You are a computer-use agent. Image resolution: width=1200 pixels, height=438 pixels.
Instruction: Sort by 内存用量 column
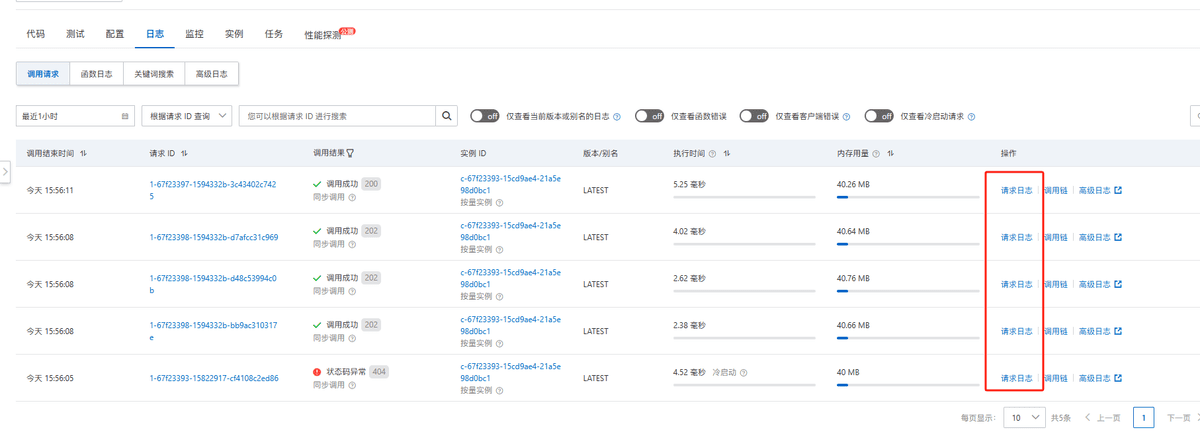[x=890, y=153]
